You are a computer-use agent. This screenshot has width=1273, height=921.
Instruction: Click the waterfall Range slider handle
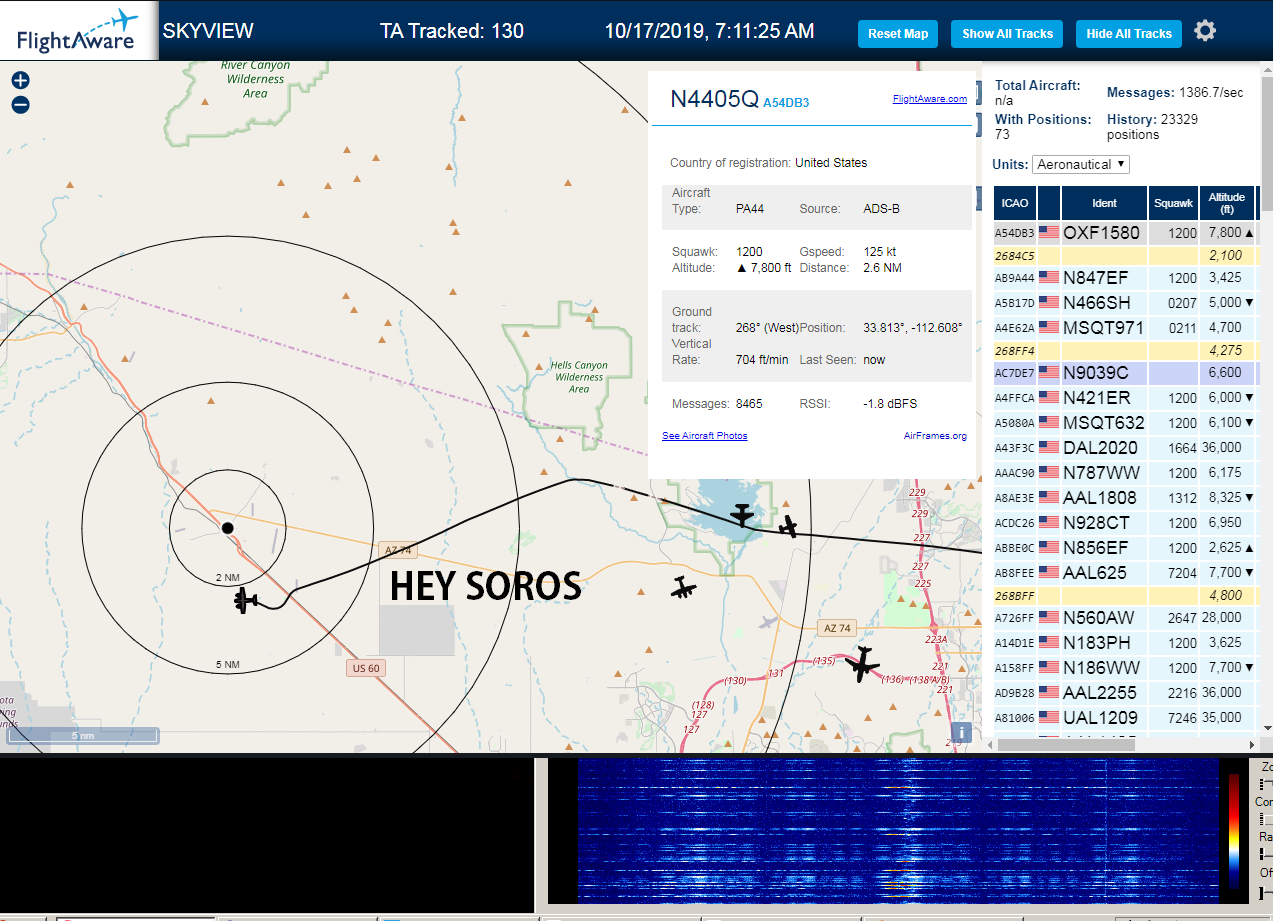[x=1261, y=855]
